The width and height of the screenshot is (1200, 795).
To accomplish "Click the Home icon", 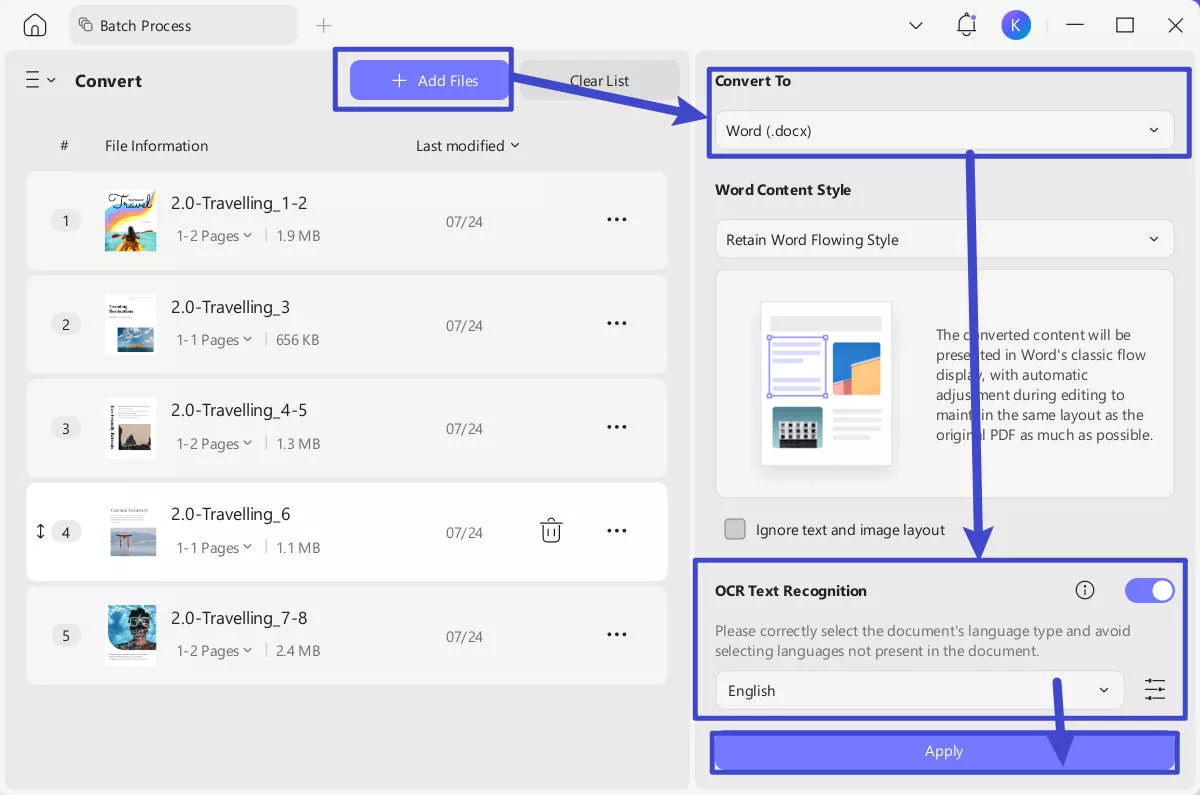I will coord(34,25).
